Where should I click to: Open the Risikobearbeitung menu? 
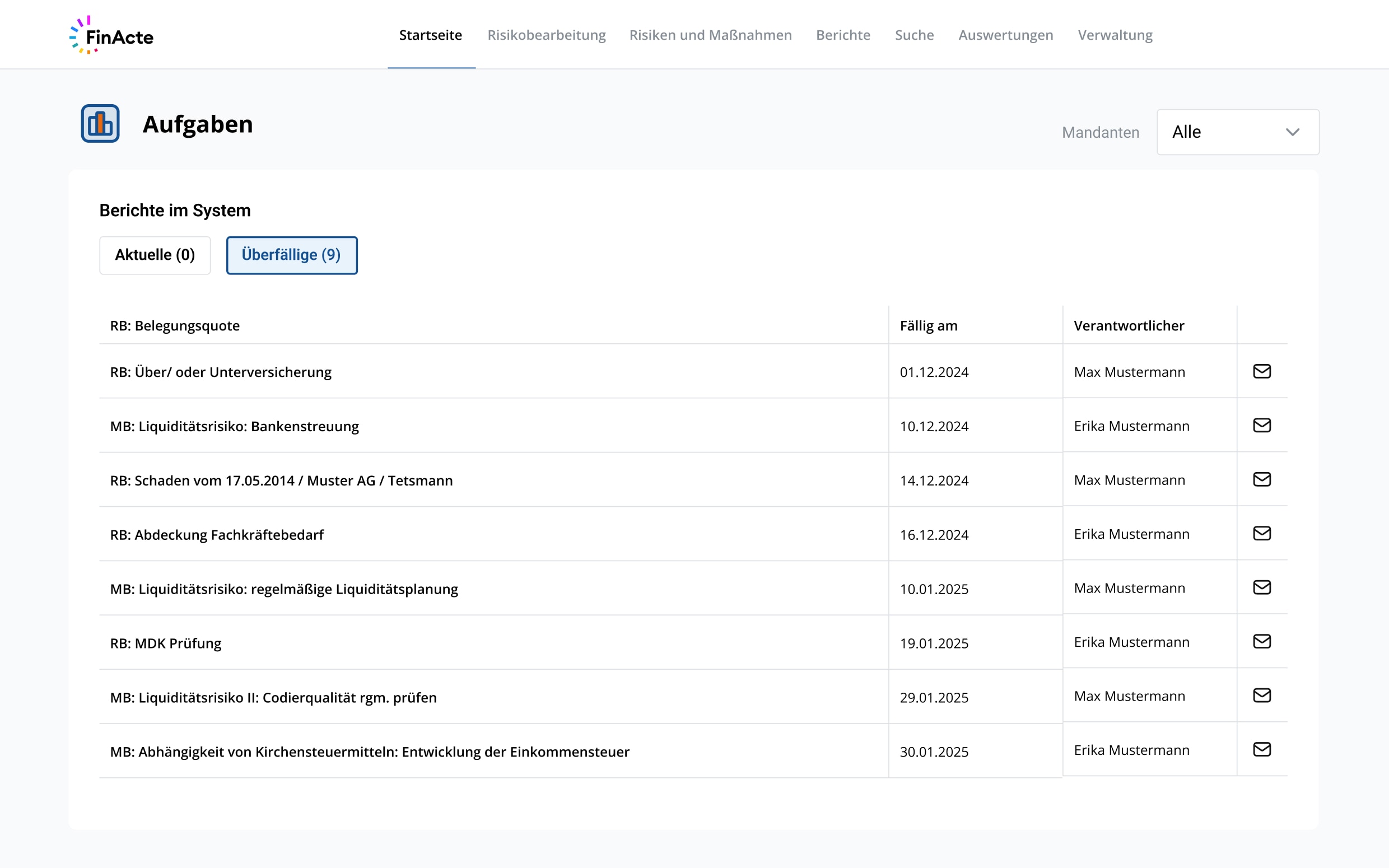coord(547,35)
